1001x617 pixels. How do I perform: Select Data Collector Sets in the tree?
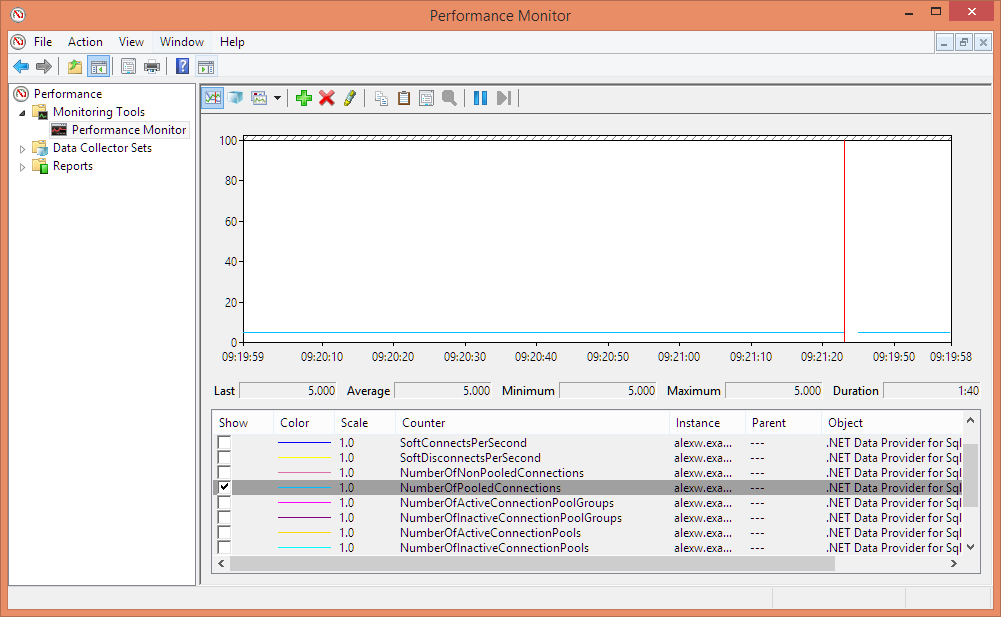[102, 148]
